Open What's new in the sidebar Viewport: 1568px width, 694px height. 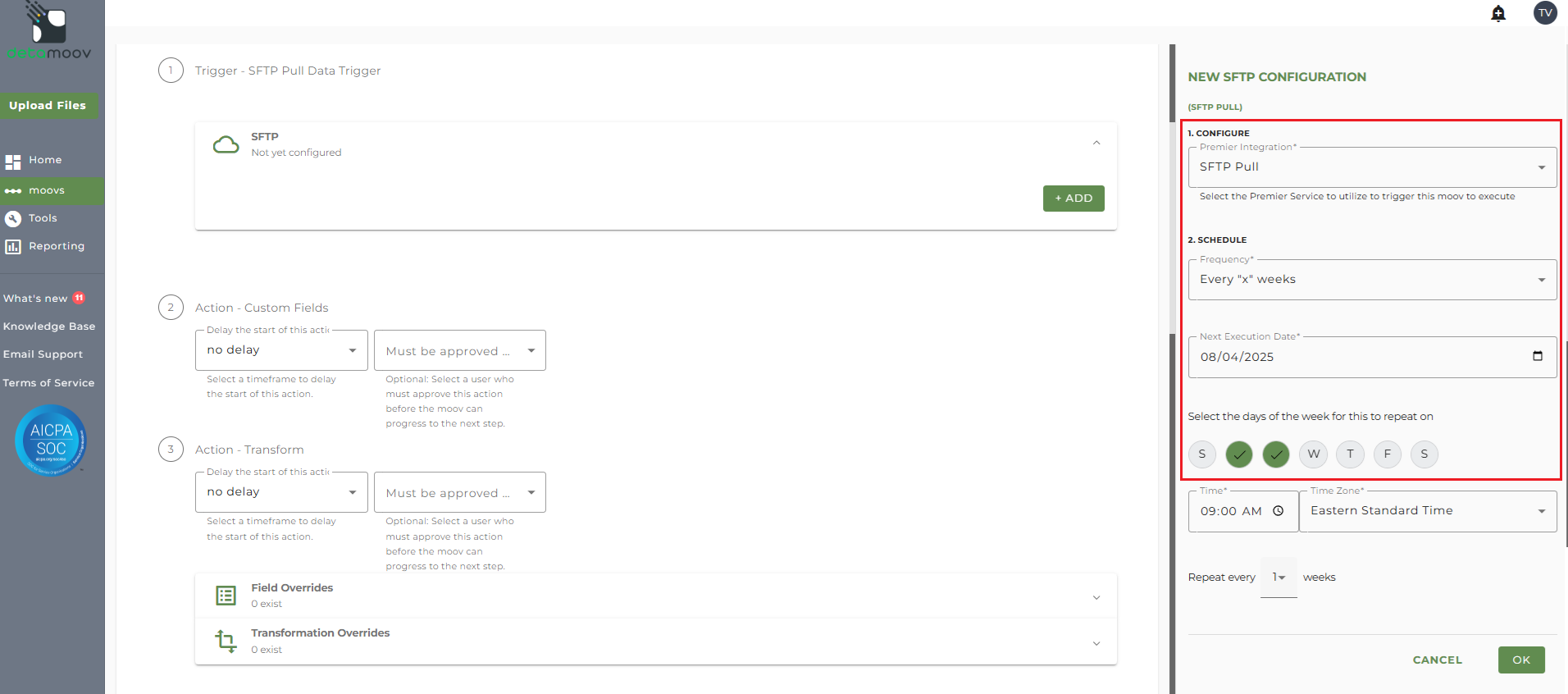[35, 299]
